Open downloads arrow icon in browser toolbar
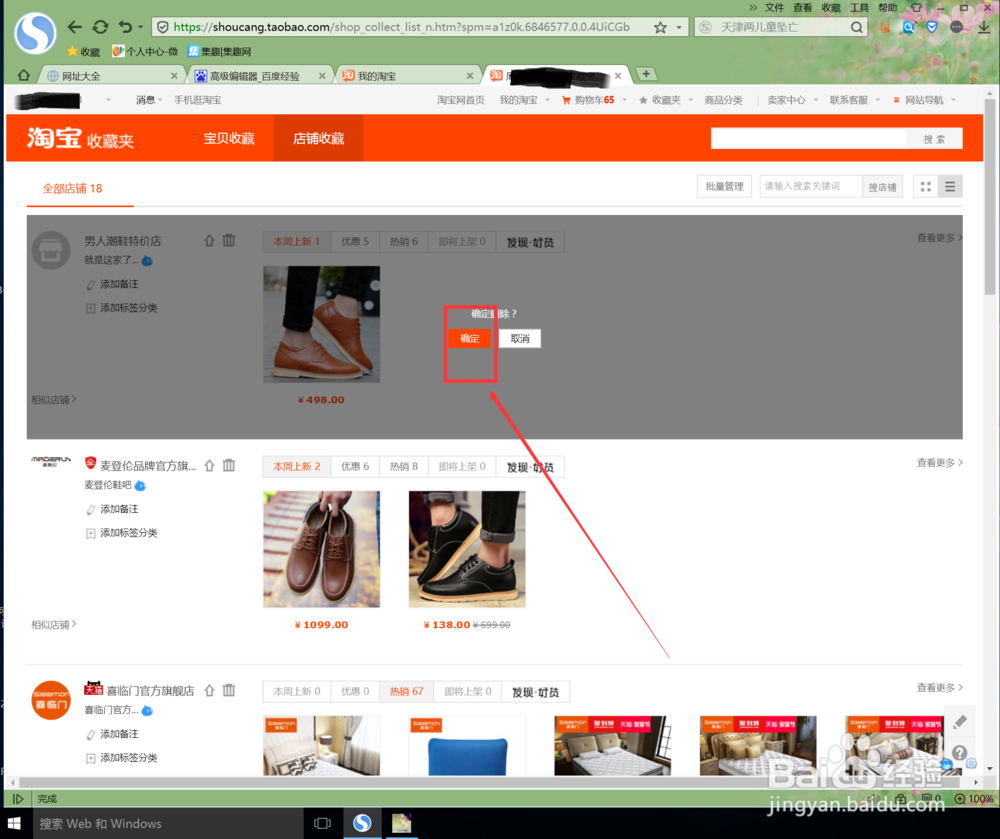 (984, 27)
